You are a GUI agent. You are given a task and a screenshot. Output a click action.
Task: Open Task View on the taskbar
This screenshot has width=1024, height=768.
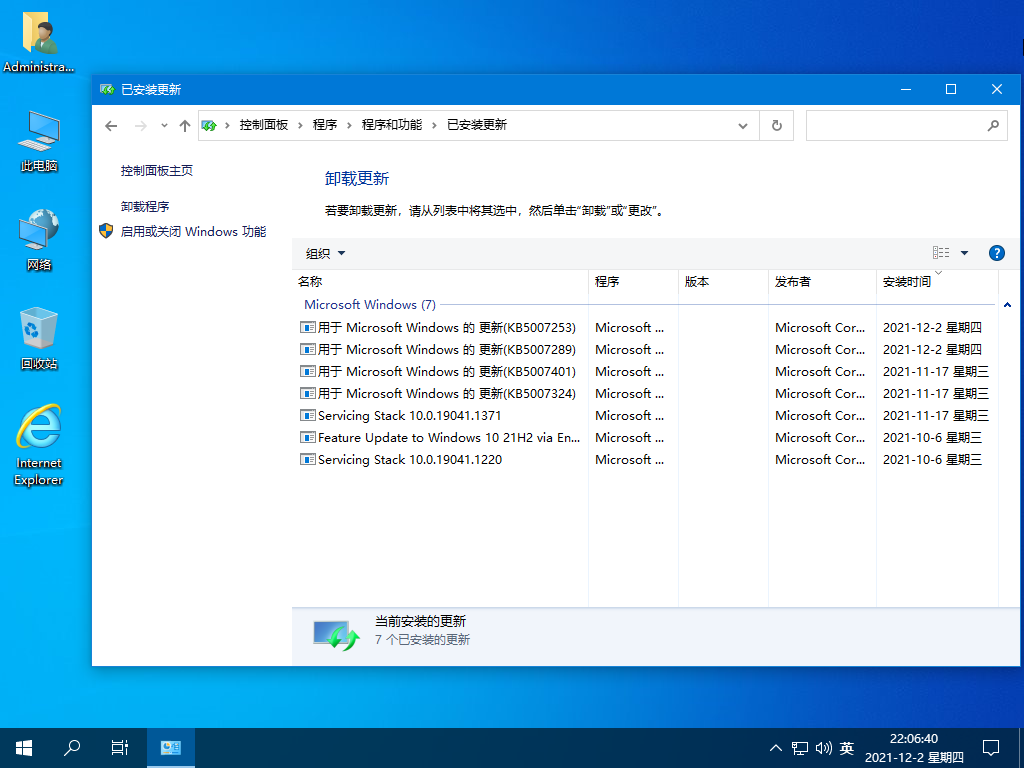click(x=120, y=748)
